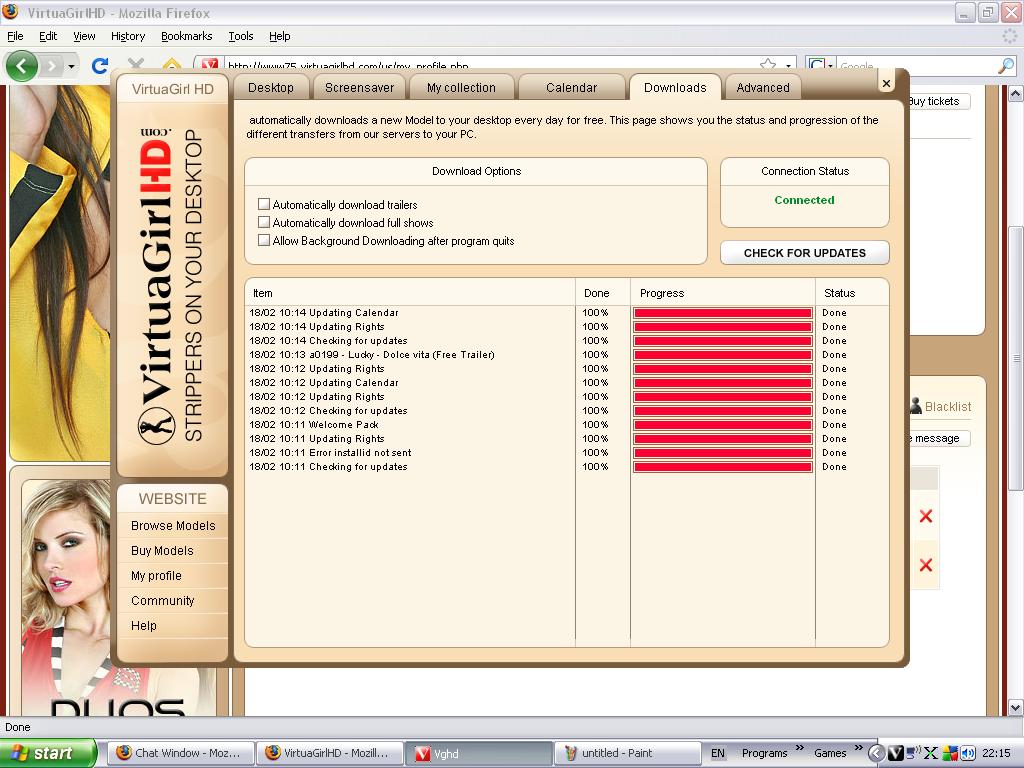The height and width of the screenshot is (768, 1024).
Task: Select the Downloads tab
Action: (675, 88)
